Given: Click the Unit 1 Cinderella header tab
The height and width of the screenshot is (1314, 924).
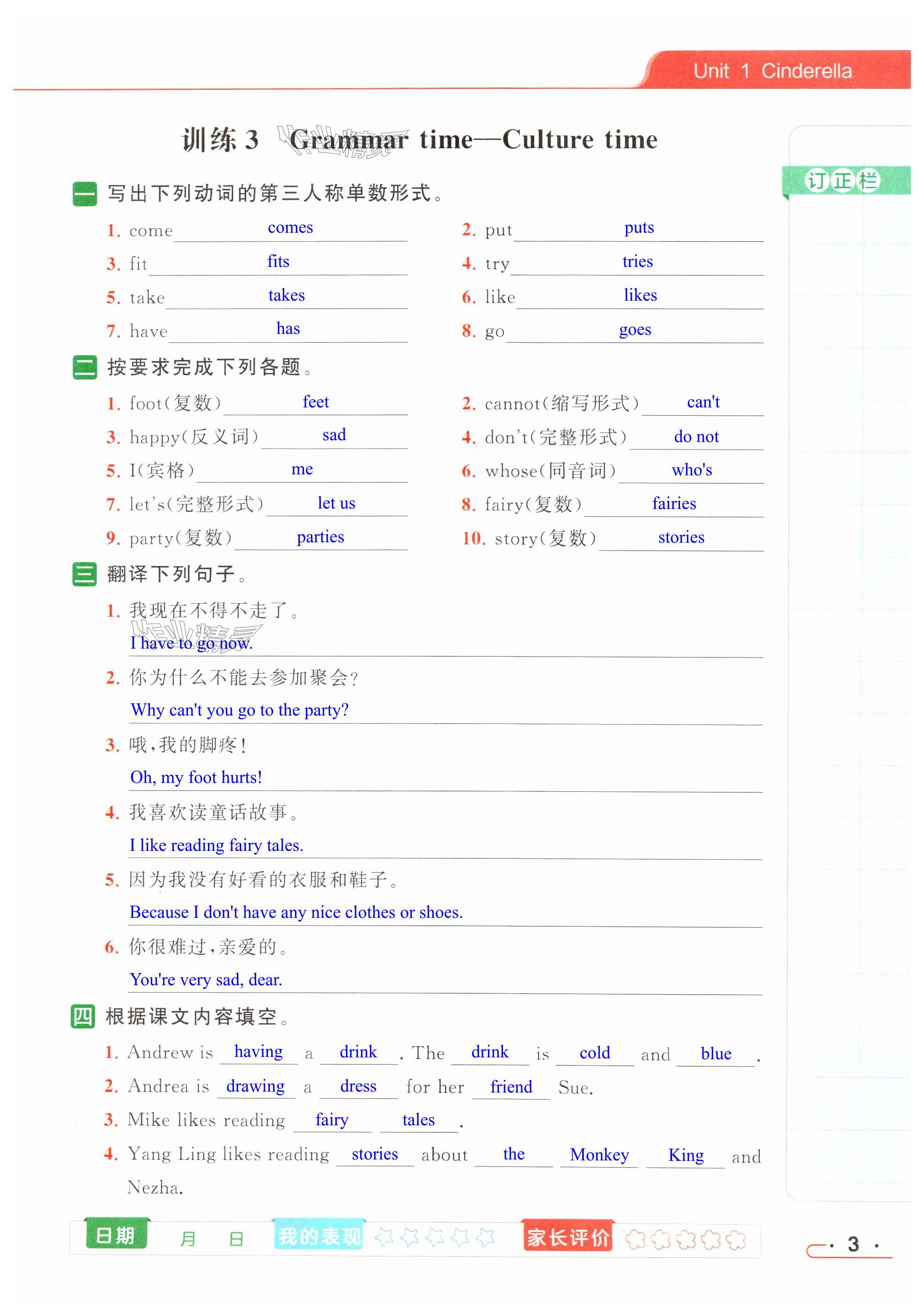Looking at the screenshot, I should (772, 71).
